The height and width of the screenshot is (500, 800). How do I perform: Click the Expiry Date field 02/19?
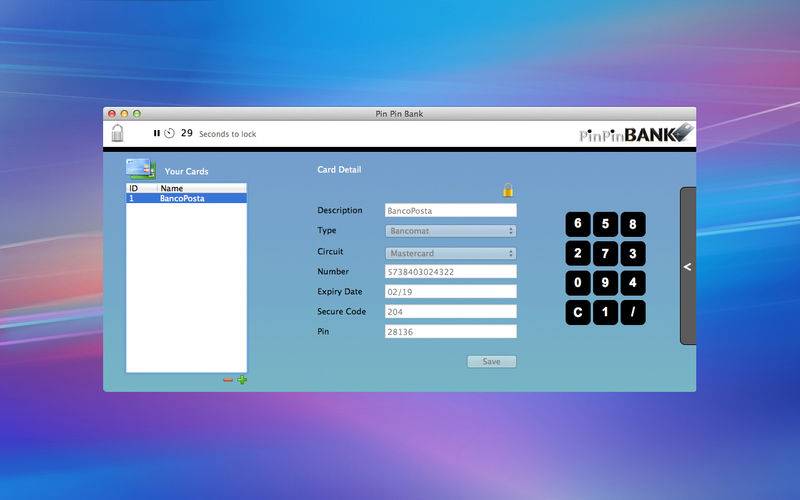[451, 291]
